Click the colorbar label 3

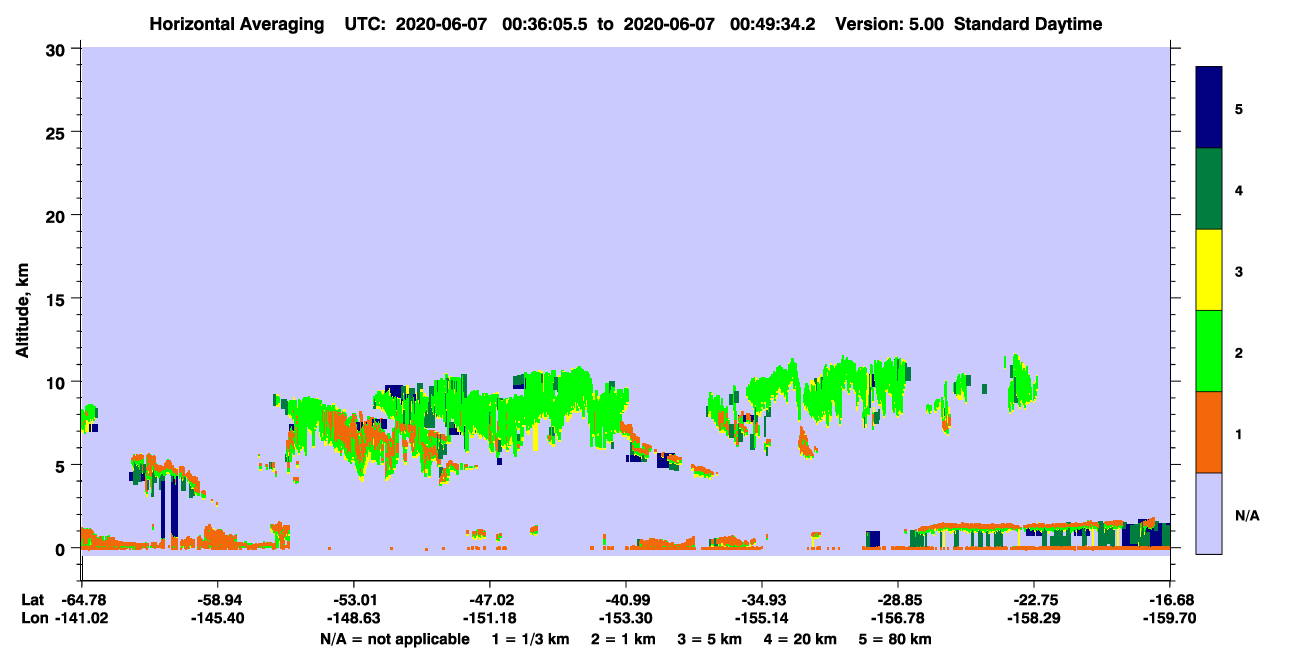click(x=1239, y=270)
